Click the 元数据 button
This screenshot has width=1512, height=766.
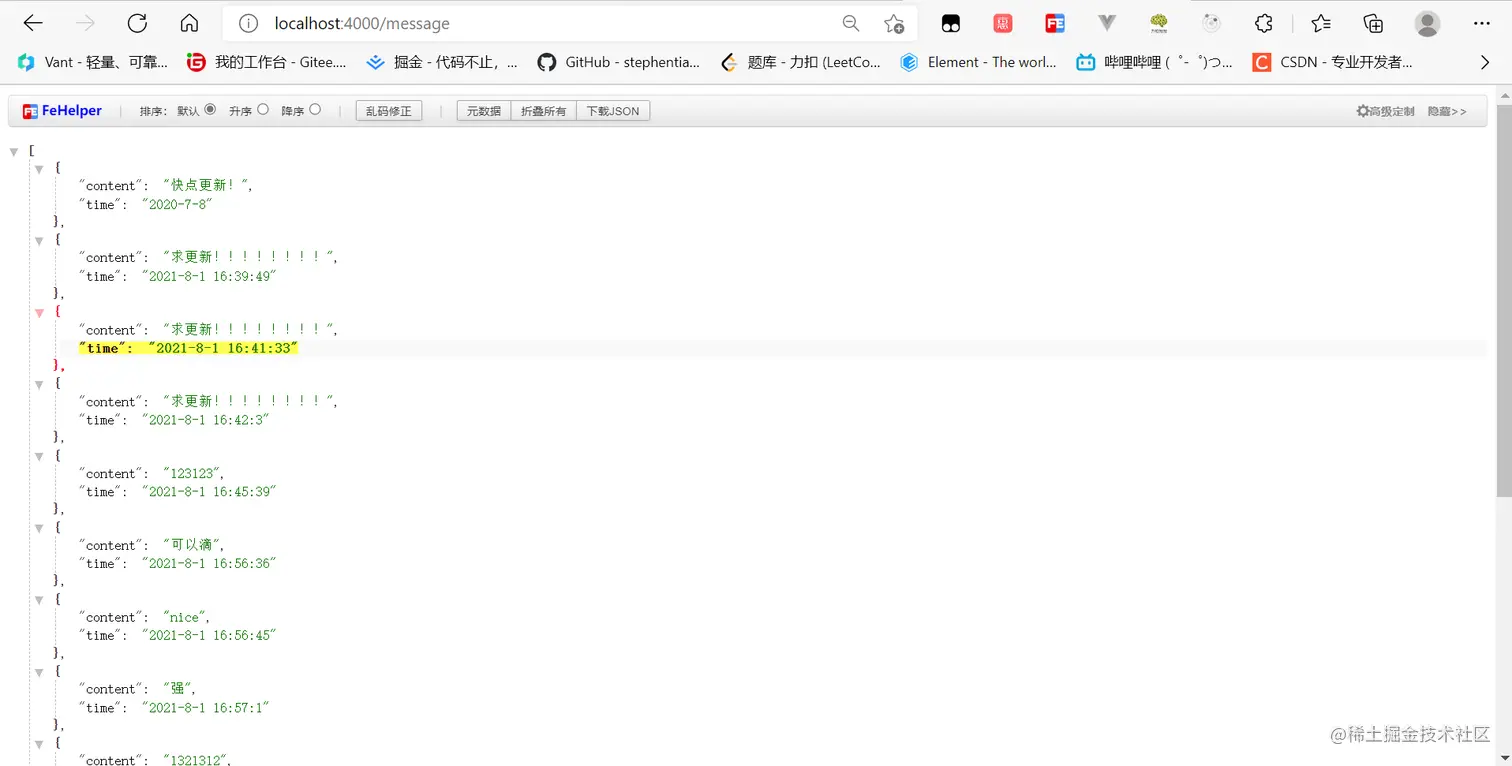pyautogui.click(x=484, y=111)
